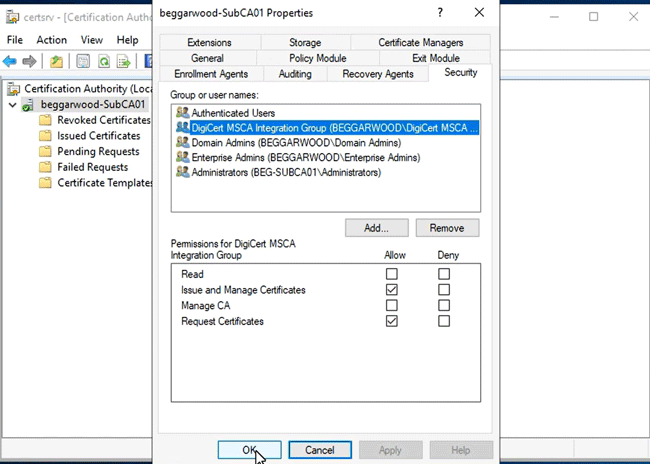
Task: Click the Up one level toolbar icon
Action: [57, 61]
